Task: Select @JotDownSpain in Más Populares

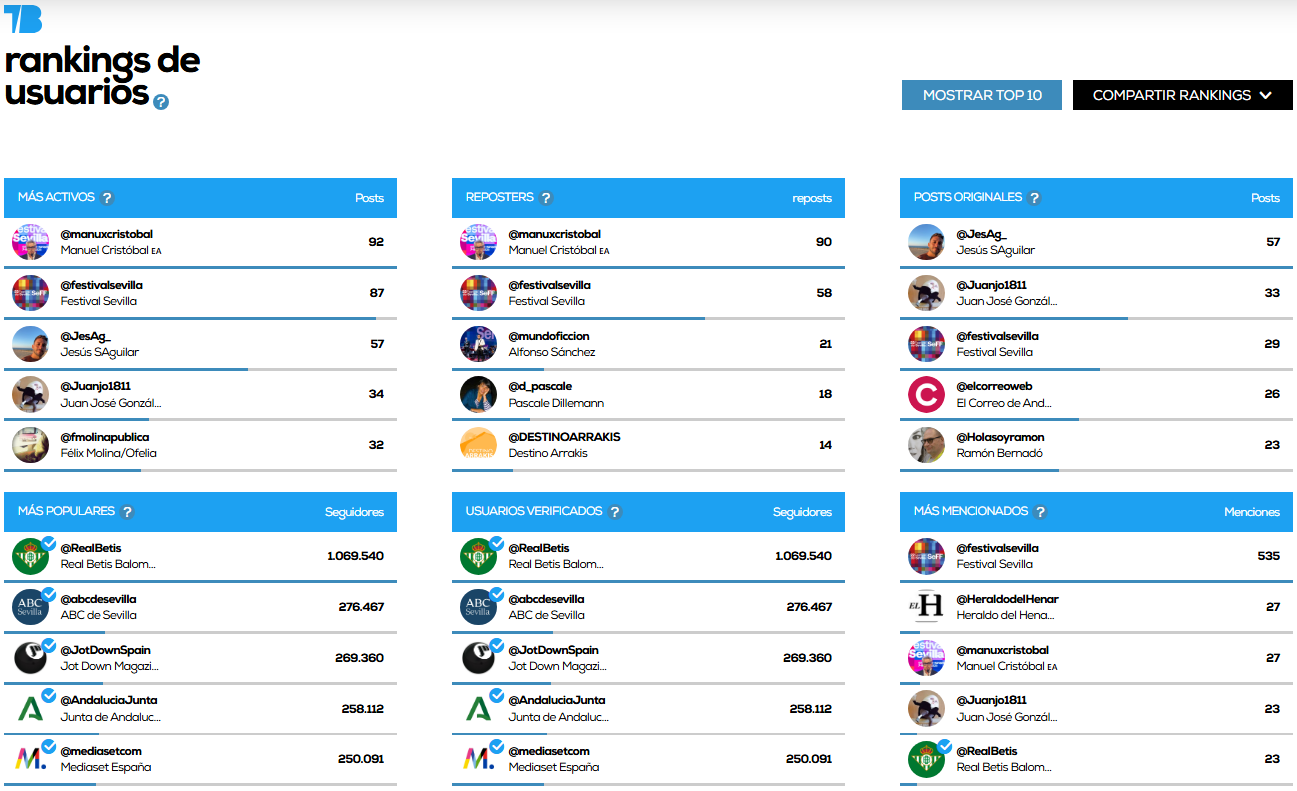Action: pos(105,650)
